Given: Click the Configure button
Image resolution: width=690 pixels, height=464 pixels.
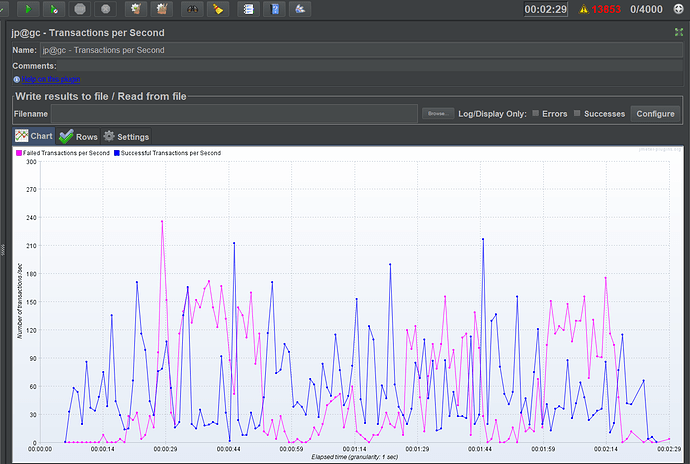Looking at the screenshot, I should pyautogui.click(x=655, y=114).
